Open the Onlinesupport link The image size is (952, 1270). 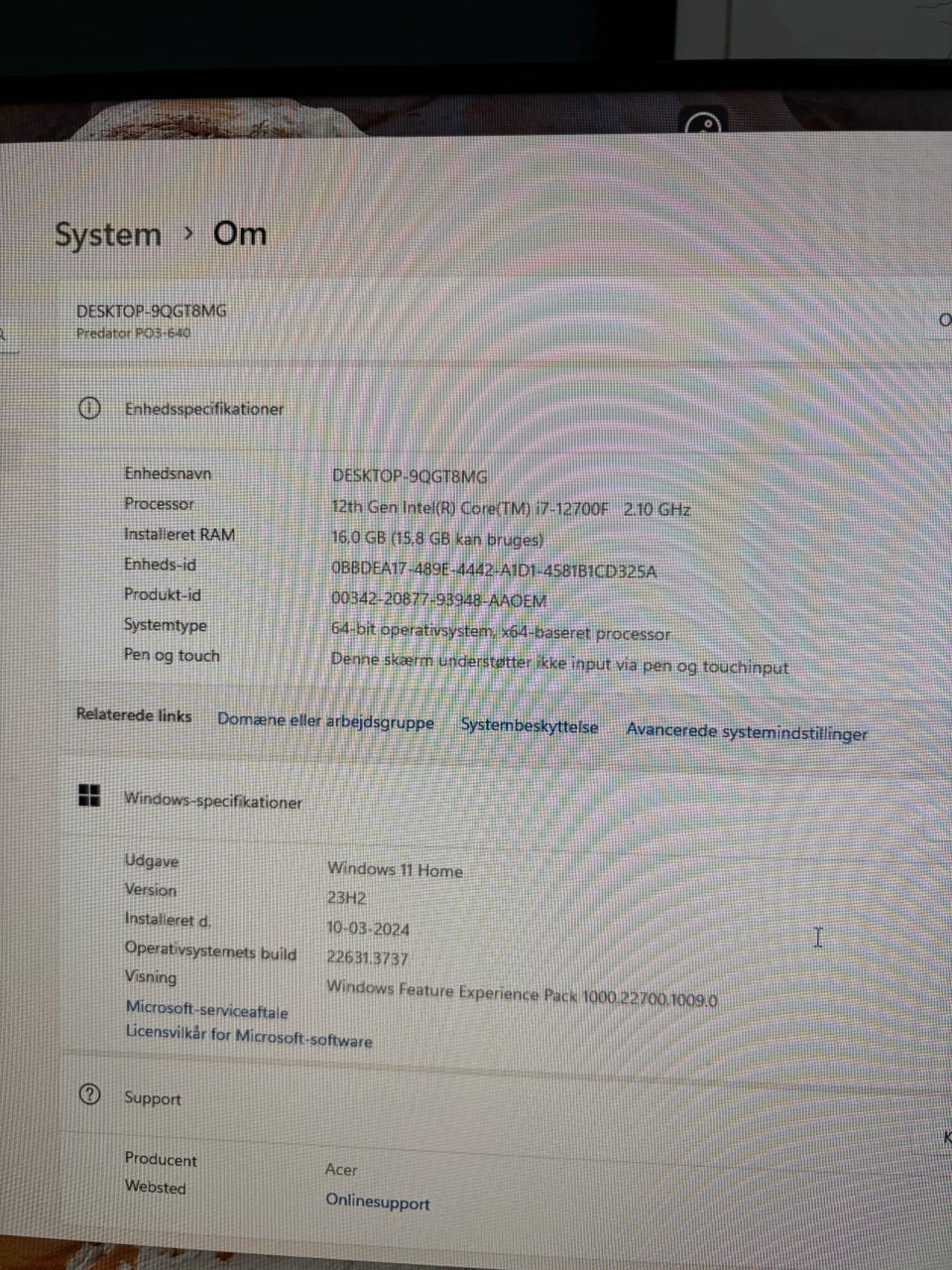[378, 1202]
